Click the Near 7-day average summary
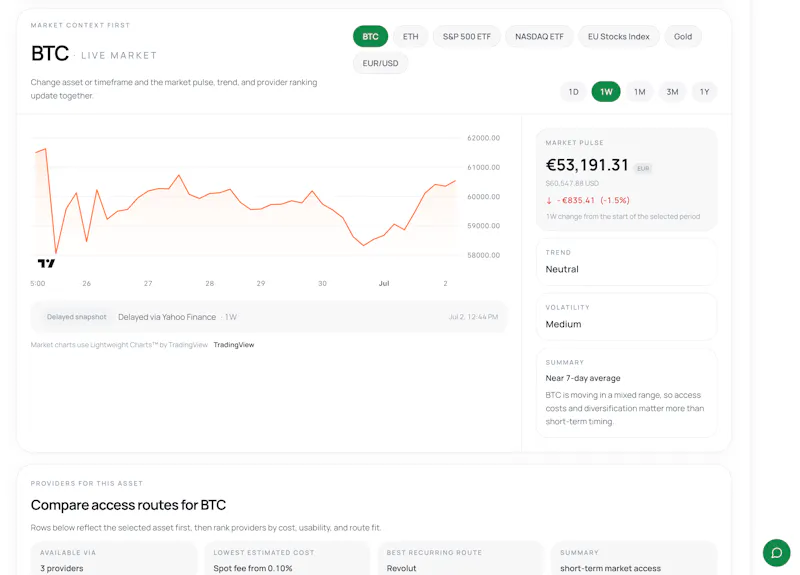Image resolution: width=800 pixels, height=575 pixels. (x=583, y=378)
